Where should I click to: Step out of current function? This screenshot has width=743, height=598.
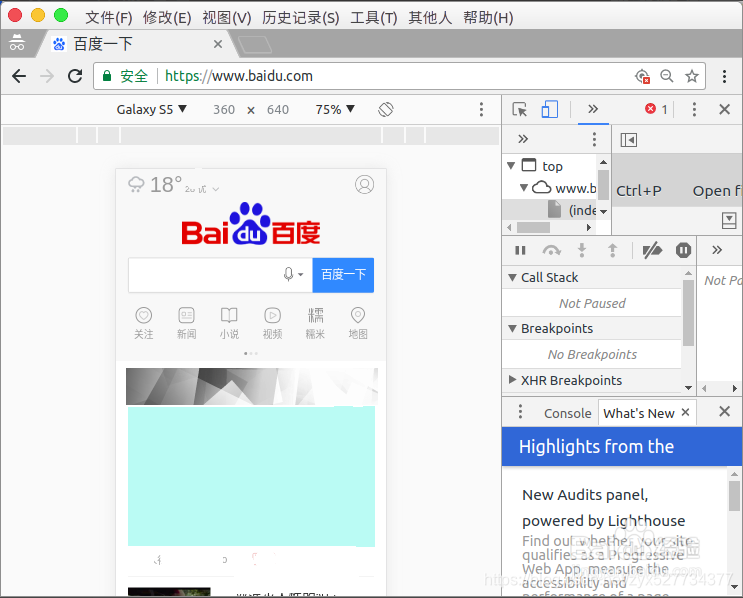tap(612, 250)
